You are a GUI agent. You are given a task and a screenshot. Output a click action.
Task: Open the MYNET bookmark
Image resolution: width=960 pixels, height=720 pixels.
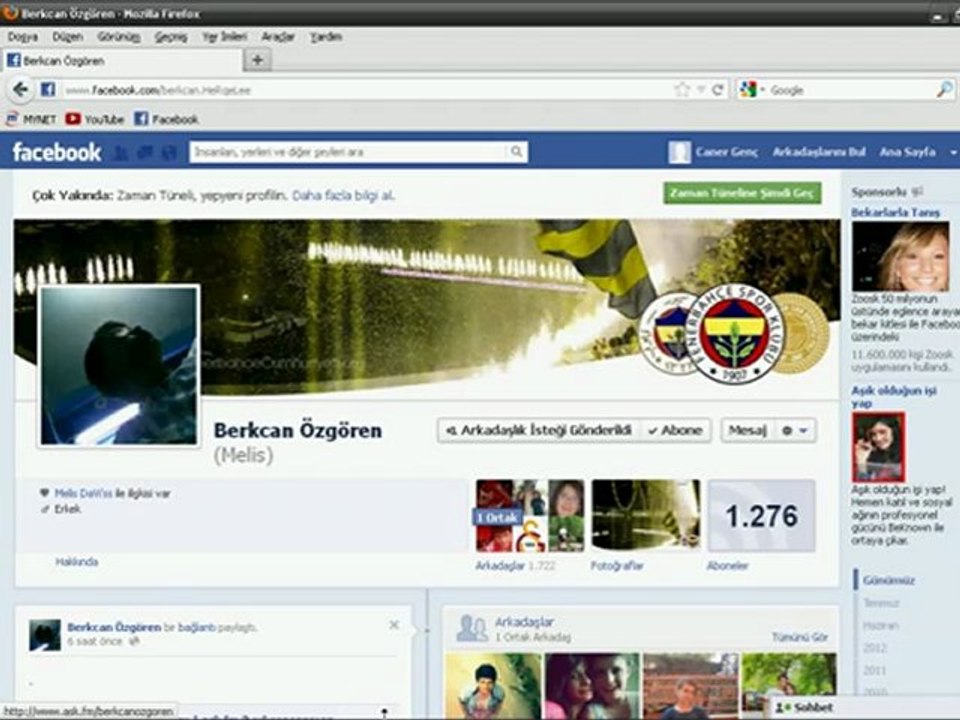(x=31, y=119)
